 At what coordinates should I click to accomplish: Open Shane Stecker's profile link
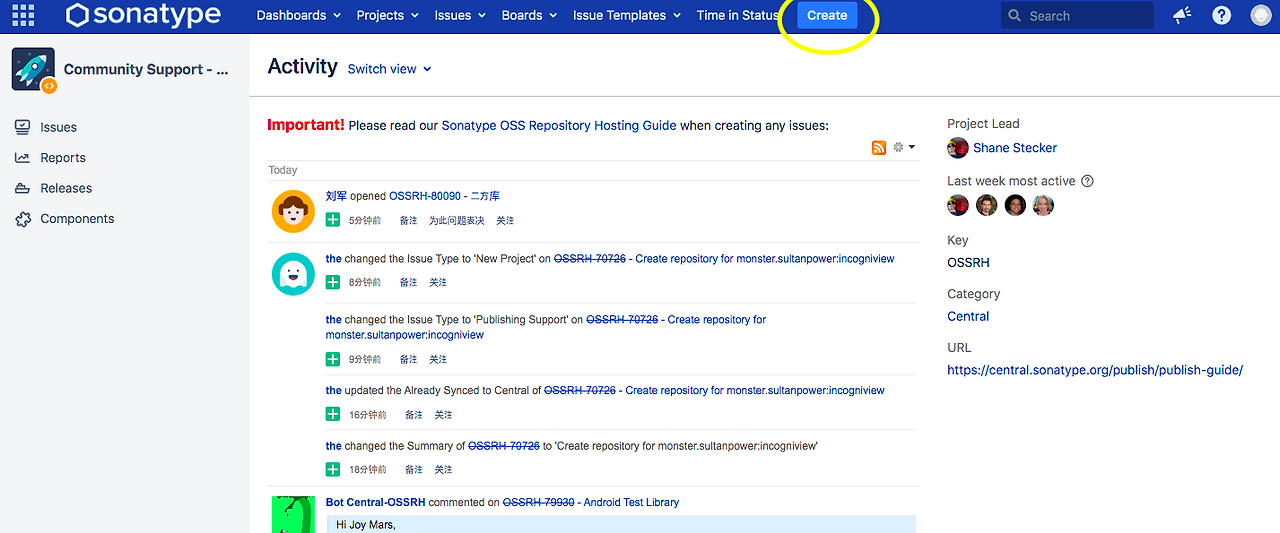[x=1015, y=148]
